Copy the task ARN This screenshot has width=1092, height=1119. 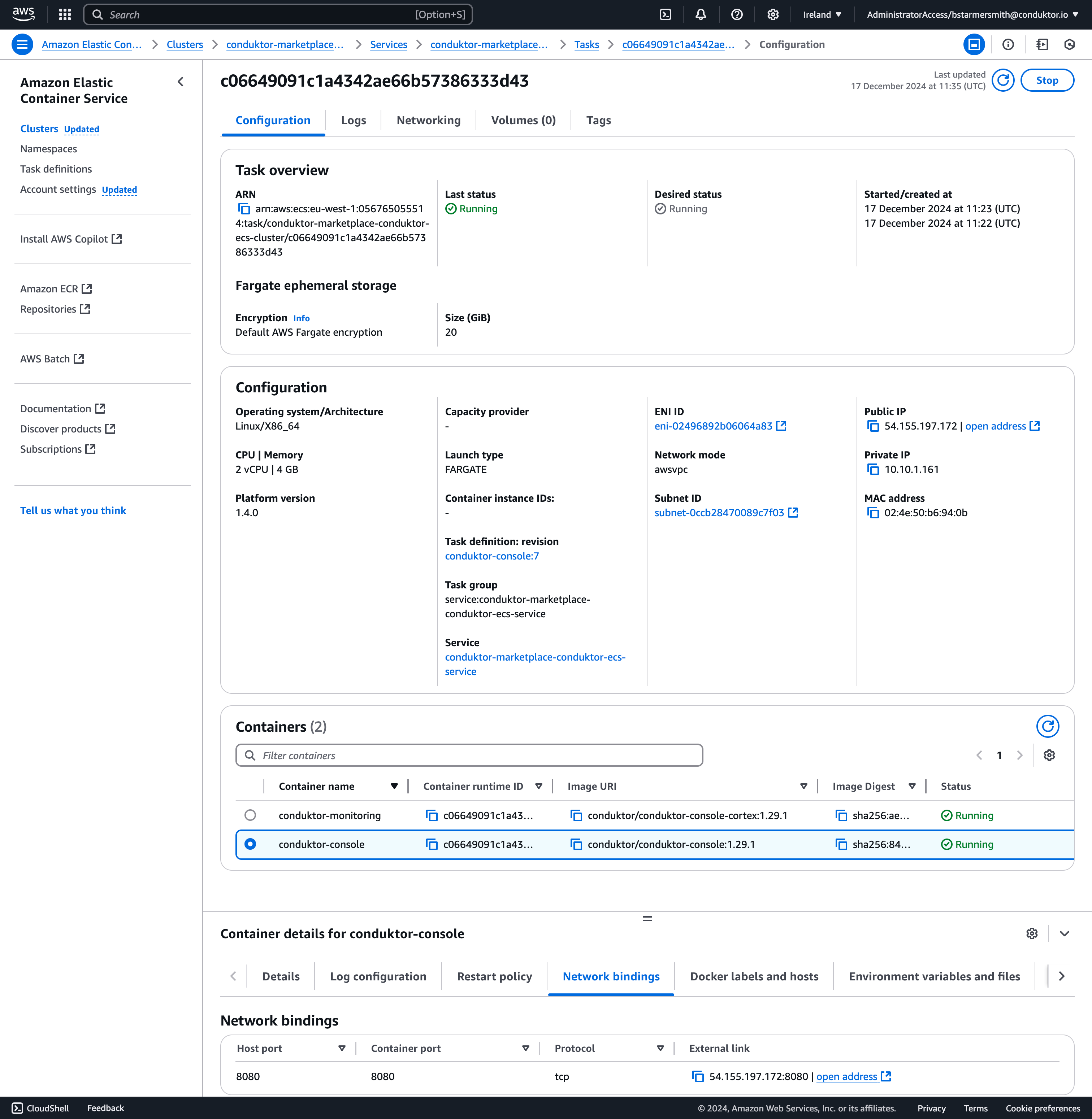pyautogui.click(x=244, y=208)
